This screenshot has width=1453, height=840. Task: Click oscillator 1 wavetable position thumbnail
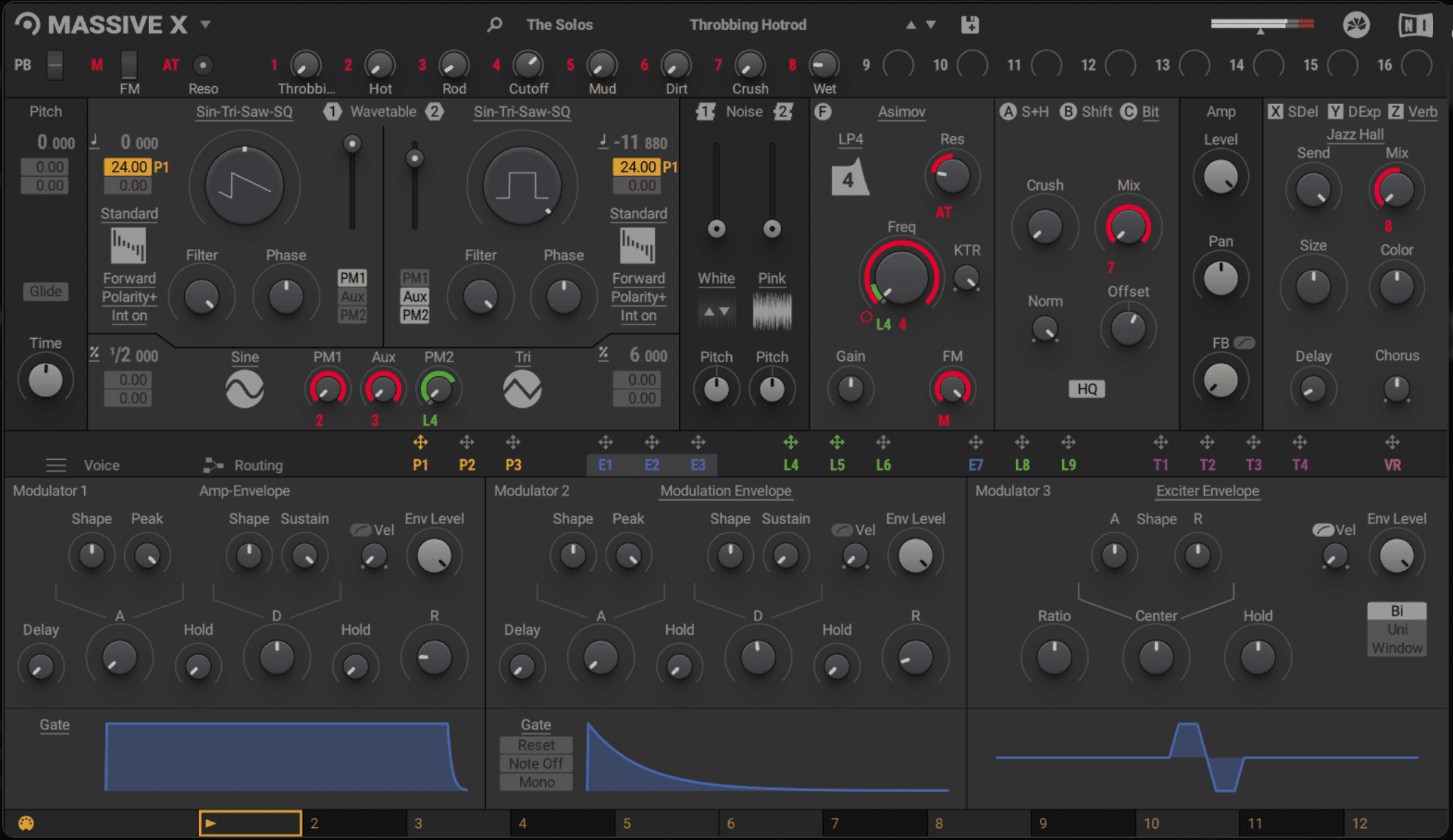128,245
